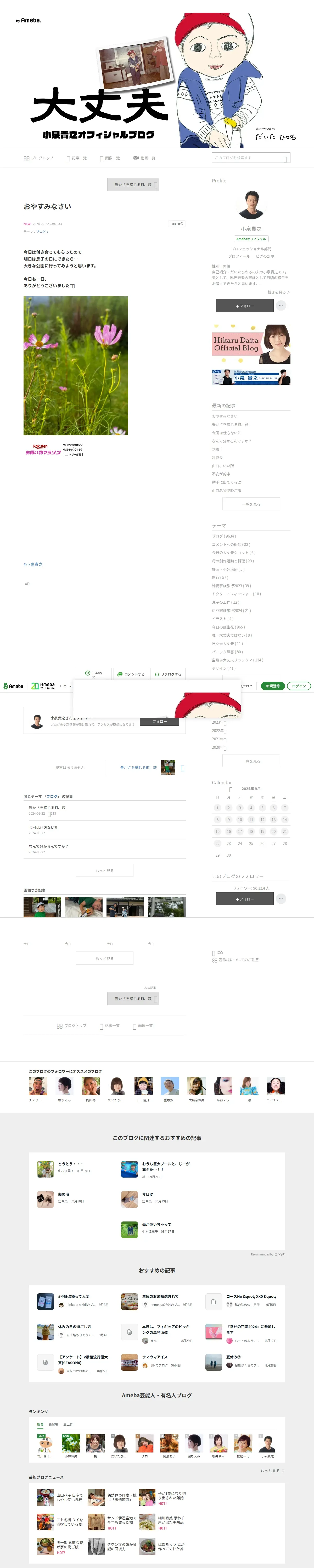This screenshot has height=1568, width=314.
Task: Expand the 2020年 archive
Action: 220,747
